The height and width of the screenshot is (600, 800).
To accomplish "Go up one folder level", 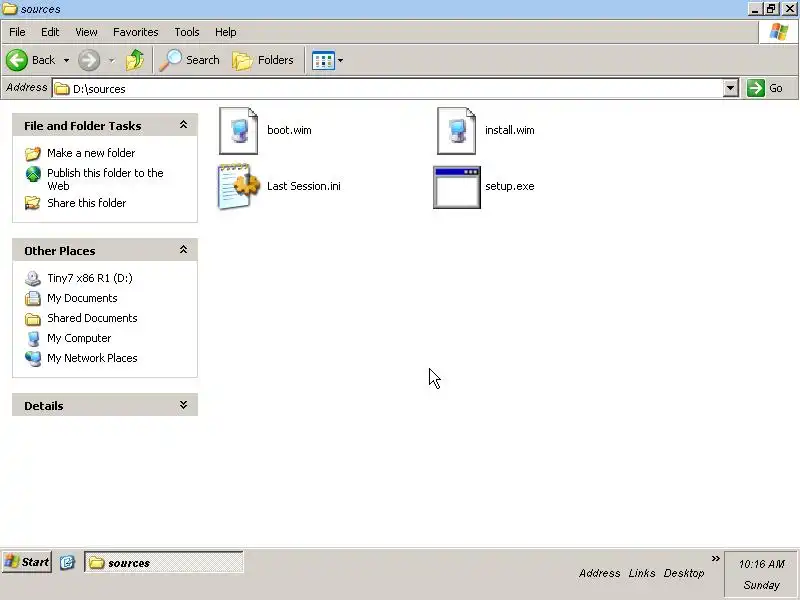I will click(x=135, y=60).
